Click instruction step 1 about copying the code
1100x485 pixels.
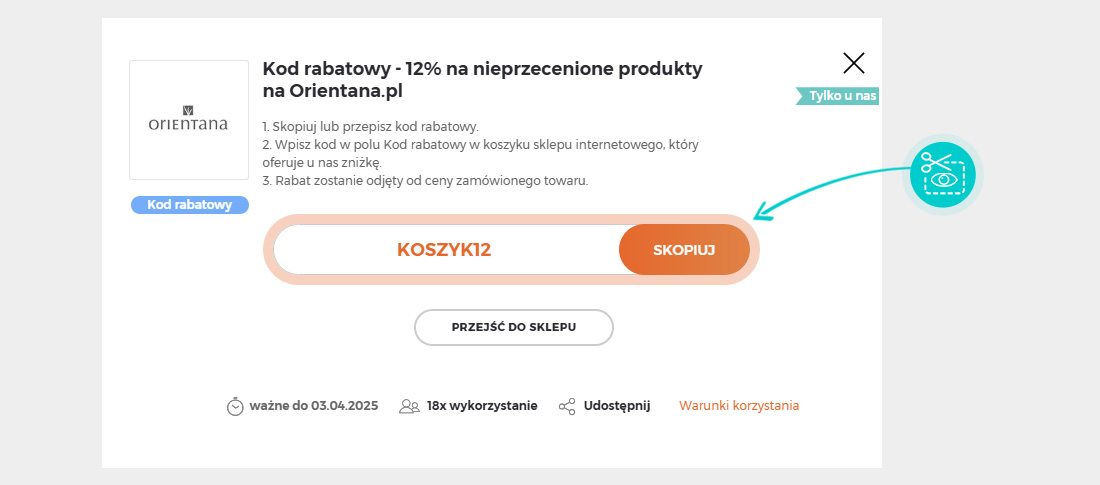coord(370,127)
